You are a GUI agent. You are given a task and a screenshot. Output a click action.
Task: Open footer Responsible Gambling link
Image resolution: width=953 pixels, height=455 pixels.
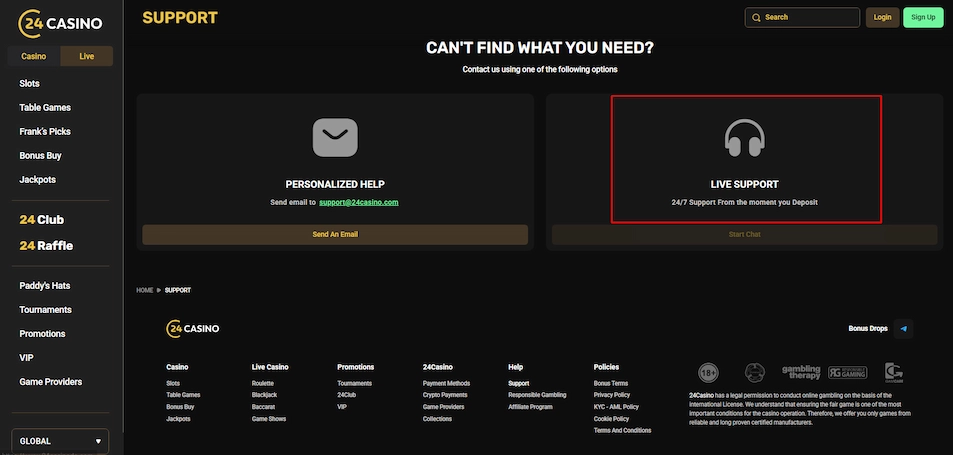[537, 395]
